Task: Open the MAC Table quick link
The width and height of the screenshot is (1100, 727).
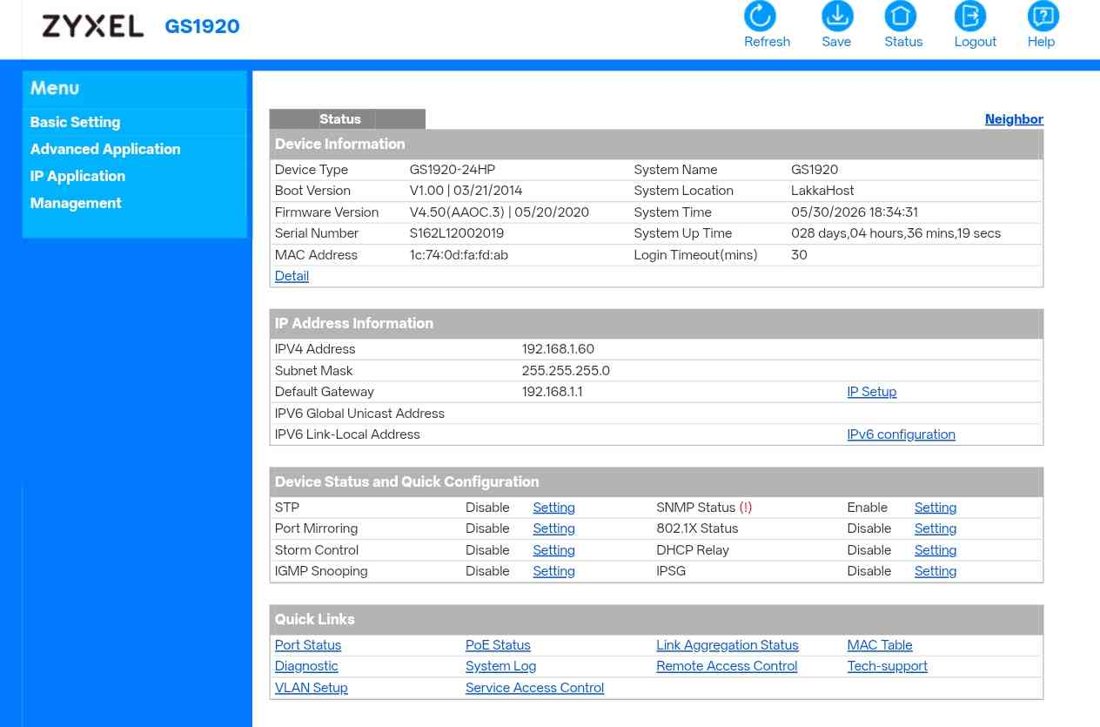Action: pyautogui.click(x=880, y=645)
